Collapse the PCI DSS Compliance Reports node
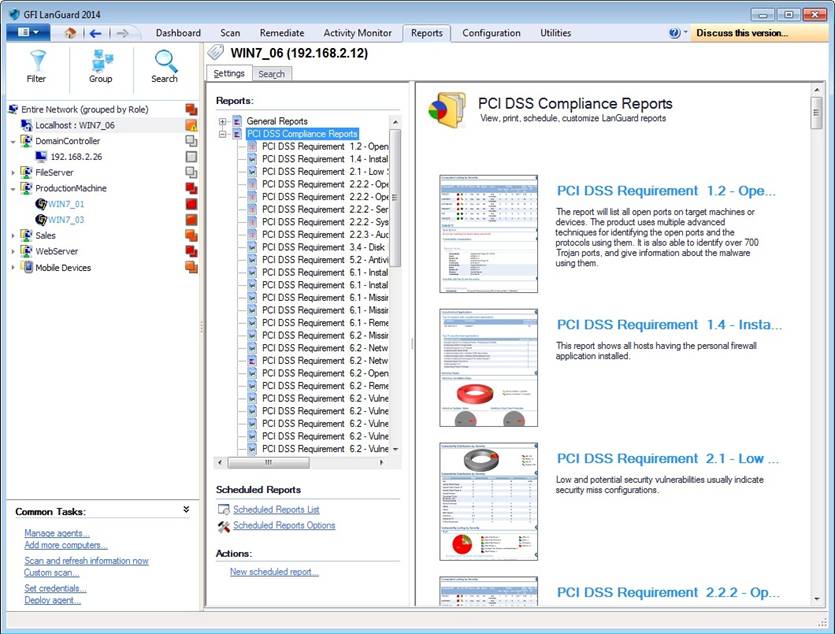This screenshot has height=634, width=835. click(223, 134)
